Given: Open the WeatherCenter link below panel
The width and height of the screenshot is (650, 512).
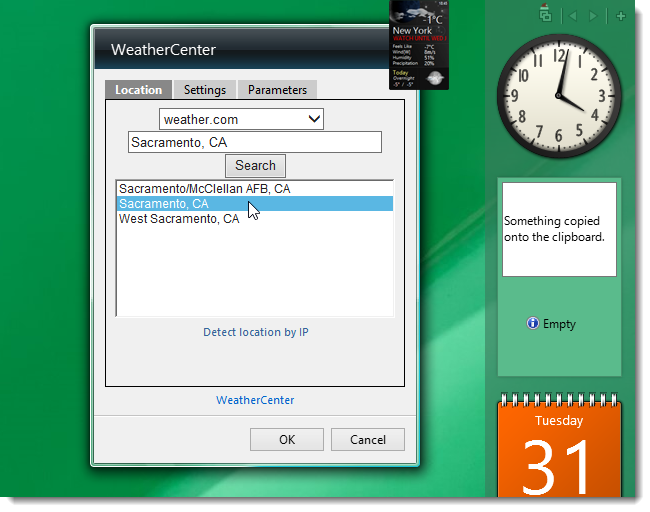Looking at the screenshot, I should (x=255, y=400).
